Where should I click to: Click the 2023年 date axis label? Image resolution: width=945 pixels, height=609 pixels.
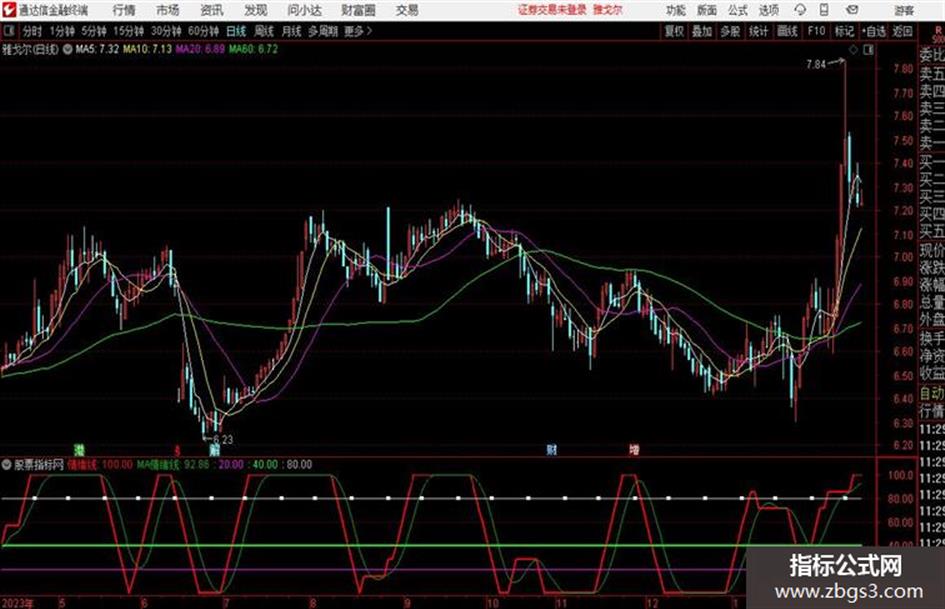coord(17,603)
